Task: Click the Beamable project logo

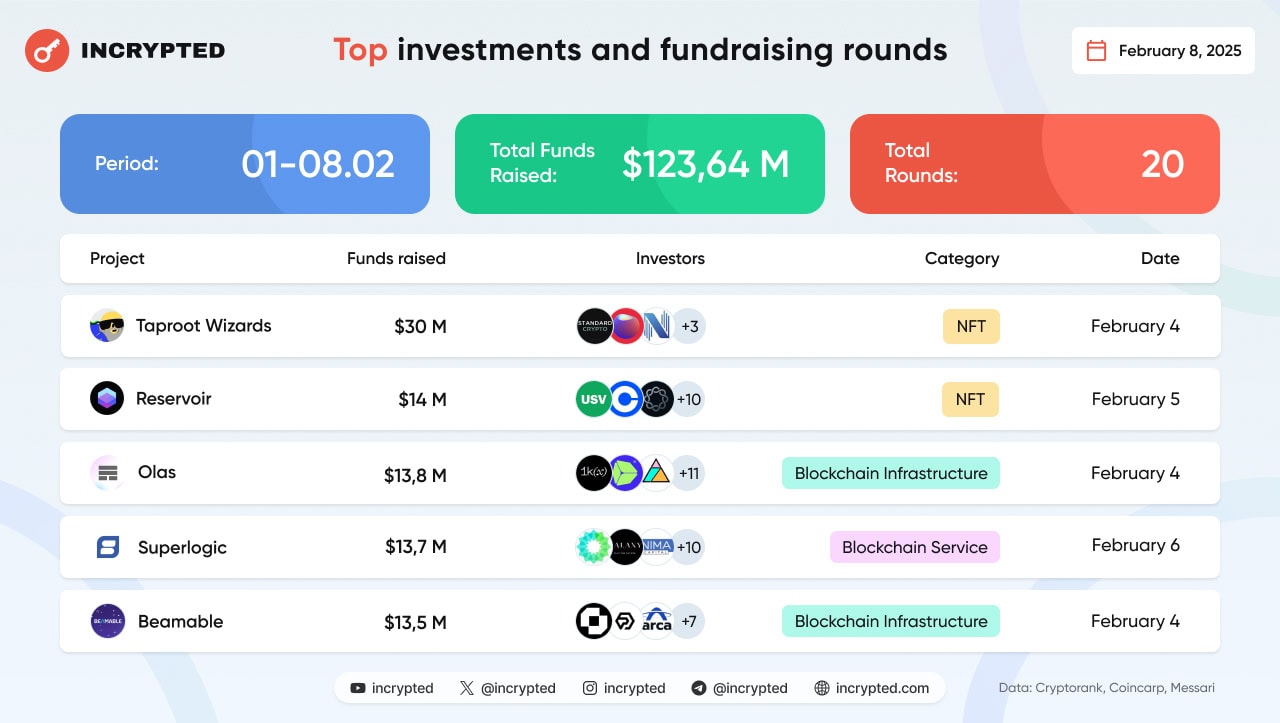Action: click(107, 621)
